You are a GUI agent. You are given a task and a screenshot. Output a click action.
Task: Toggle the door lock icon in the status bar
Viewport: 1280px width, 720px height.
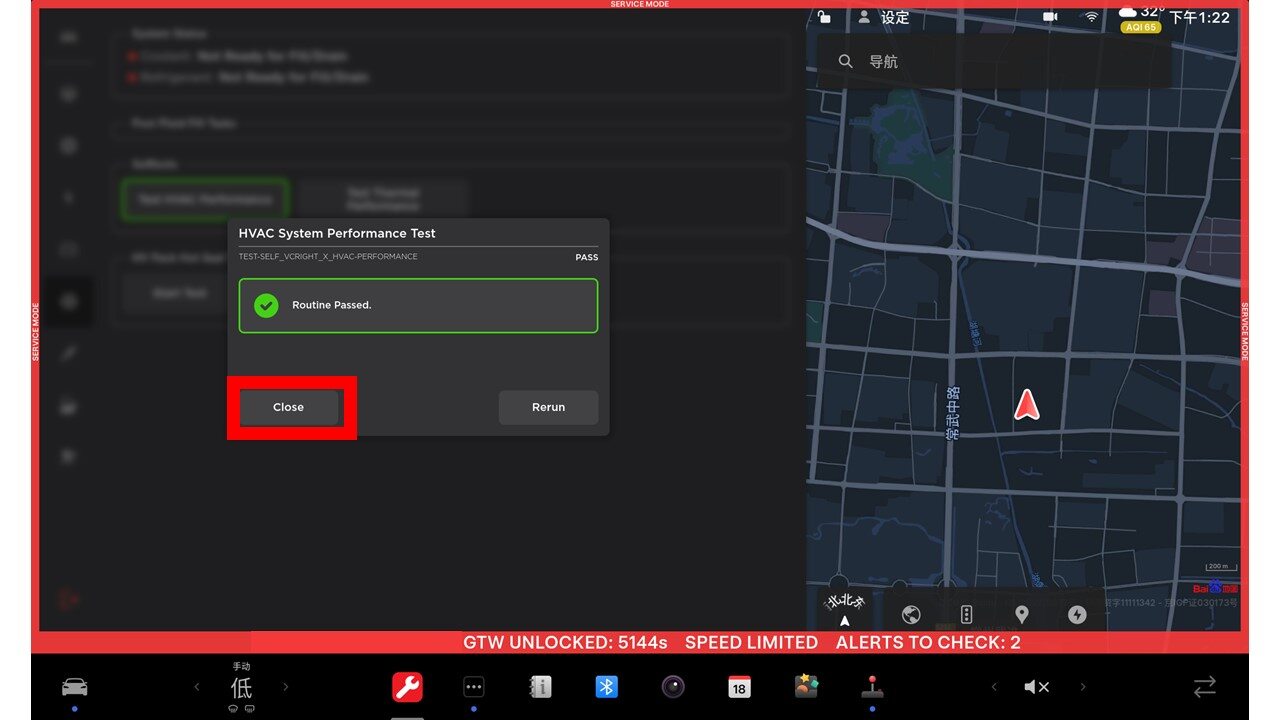point(824,17)
